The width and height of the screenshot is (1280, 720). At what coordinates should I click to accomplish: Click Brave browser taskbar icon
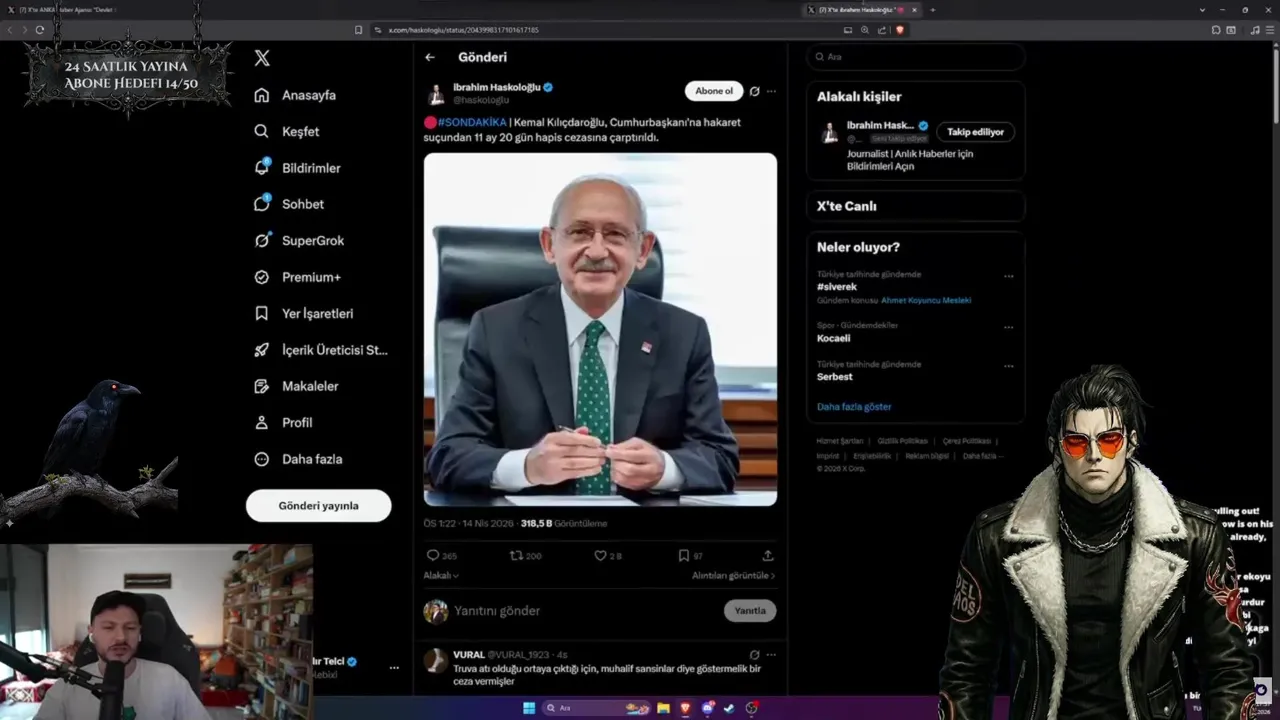(685, 708)
